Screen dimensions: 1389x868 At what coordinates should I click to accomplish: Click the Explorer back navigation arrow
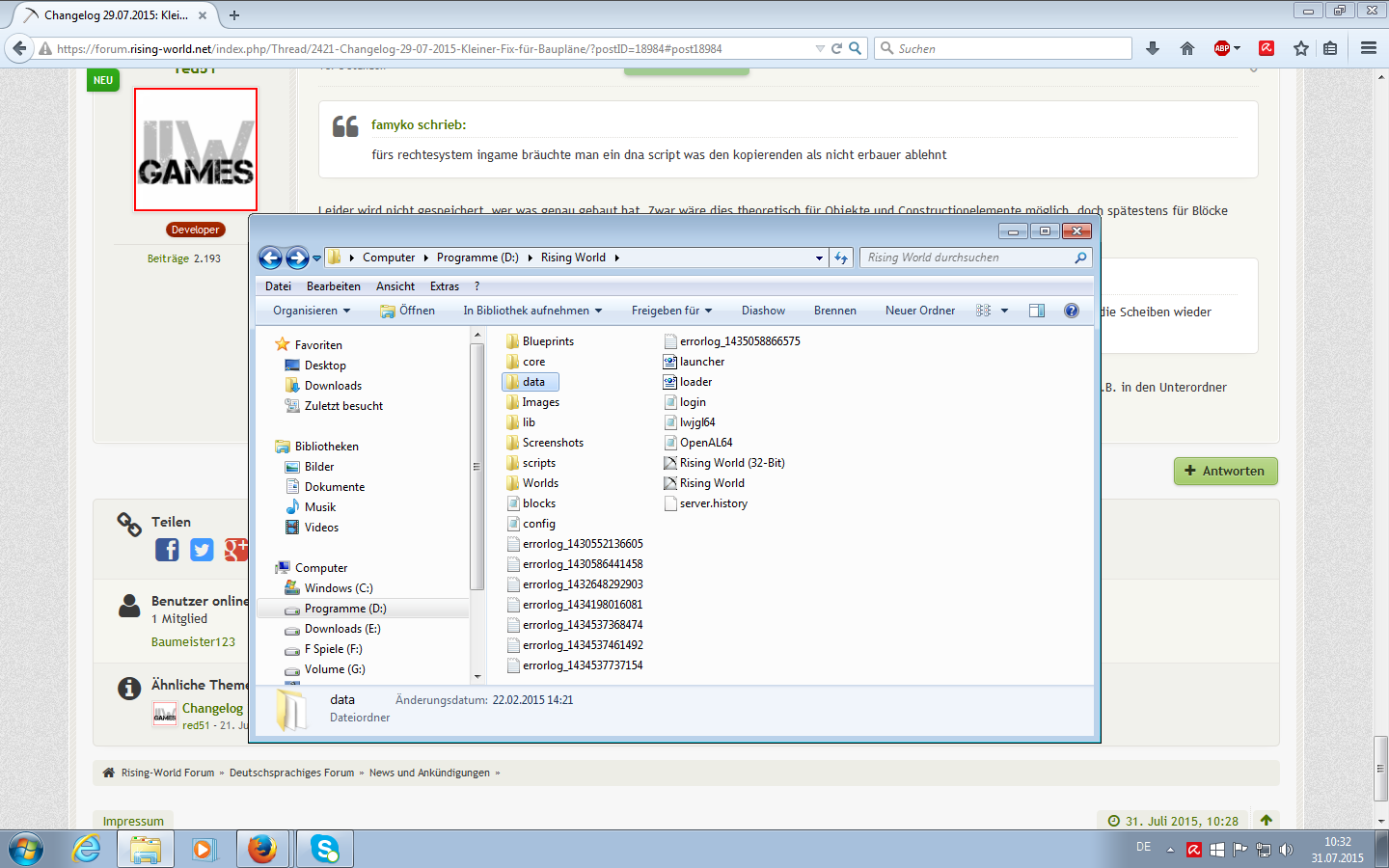(271, 258)
